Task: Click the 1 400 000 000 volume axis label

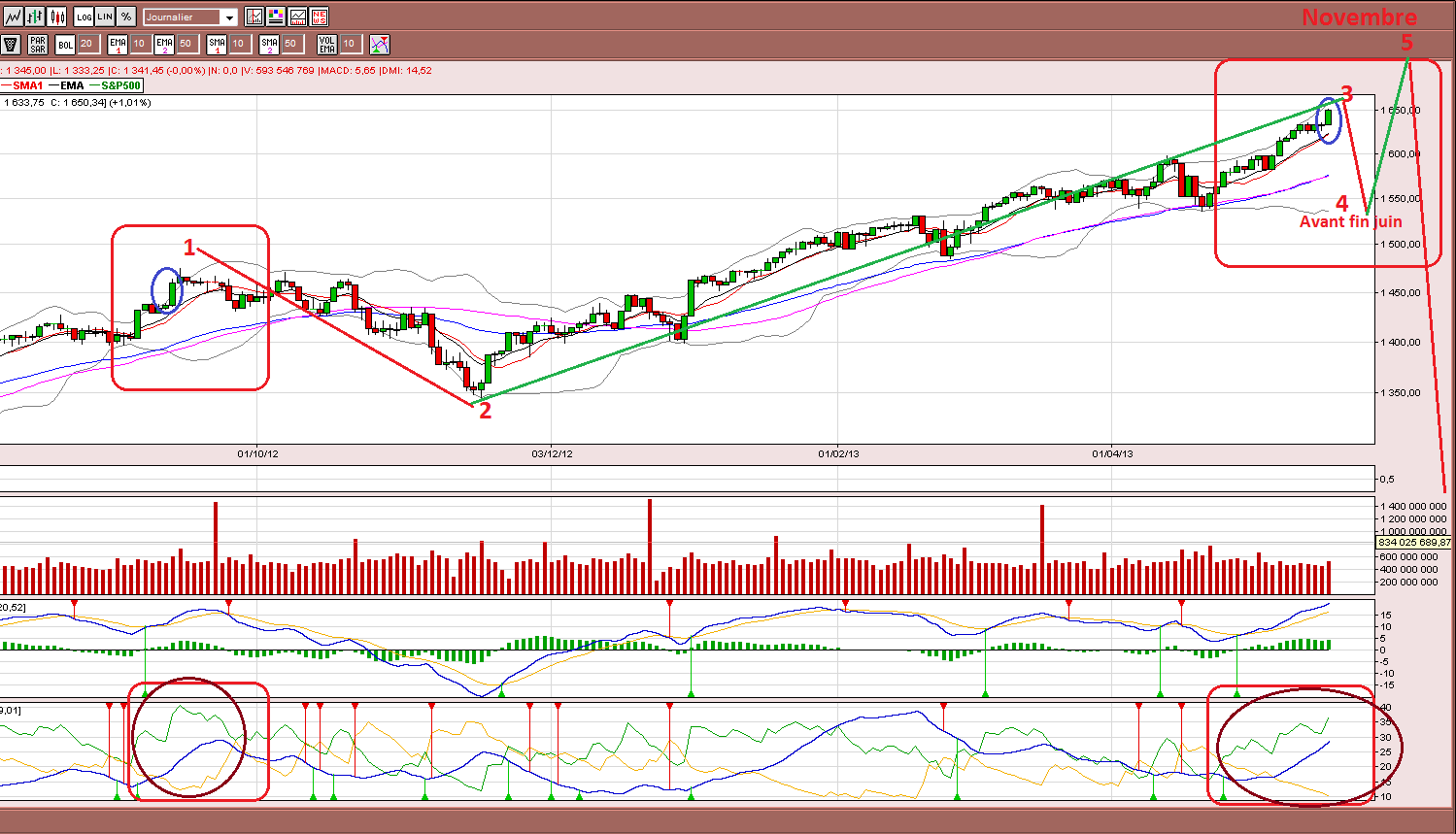Action: click(1413, 507)
